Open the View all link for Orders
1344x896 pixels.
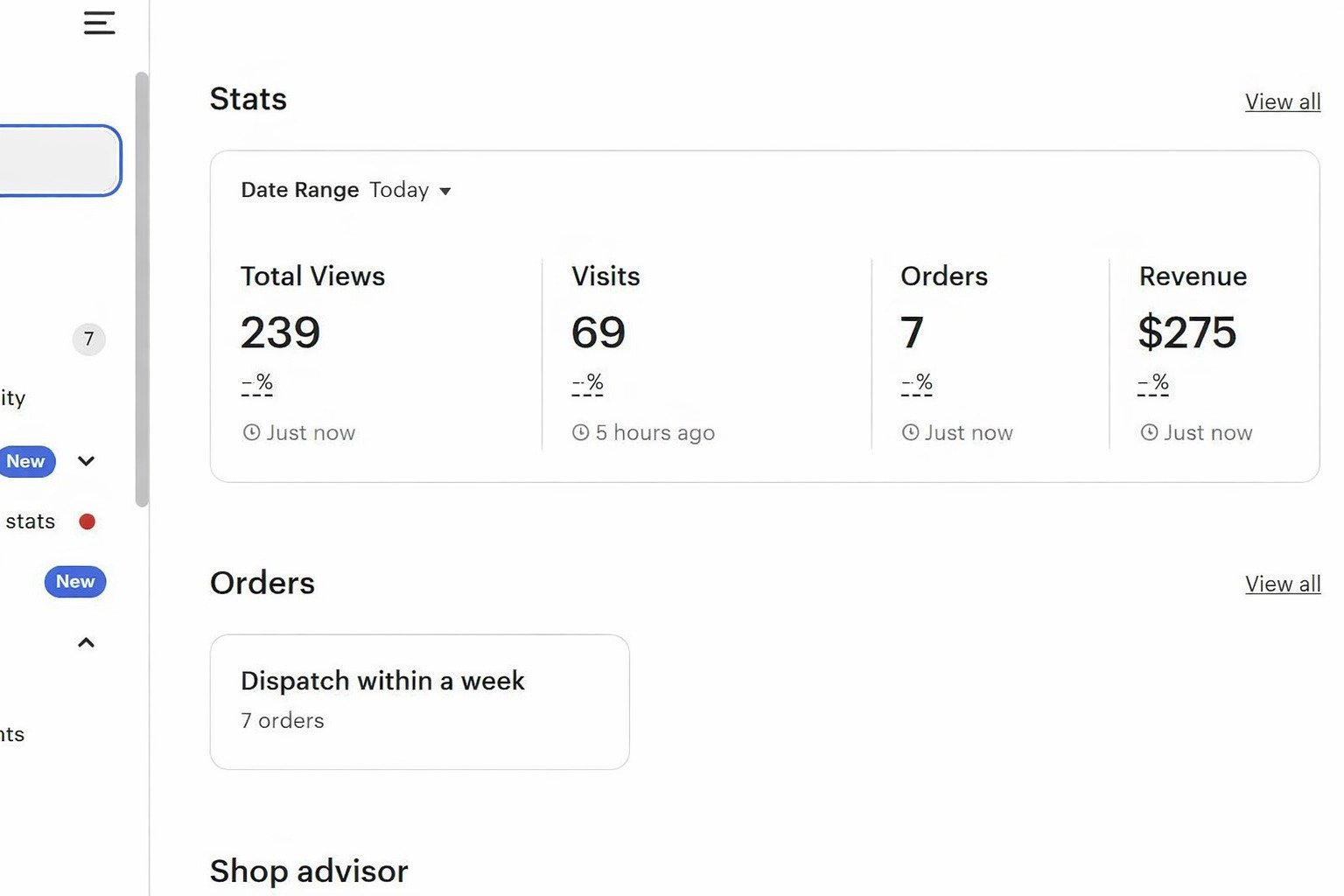pyautogui.click(x=1282, y=584)
